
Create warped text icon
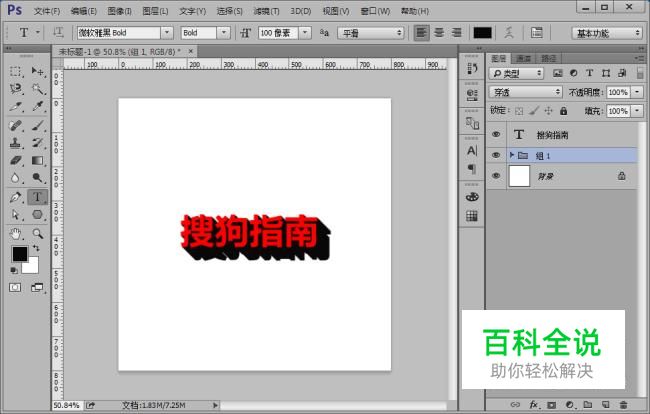point(509,32)
